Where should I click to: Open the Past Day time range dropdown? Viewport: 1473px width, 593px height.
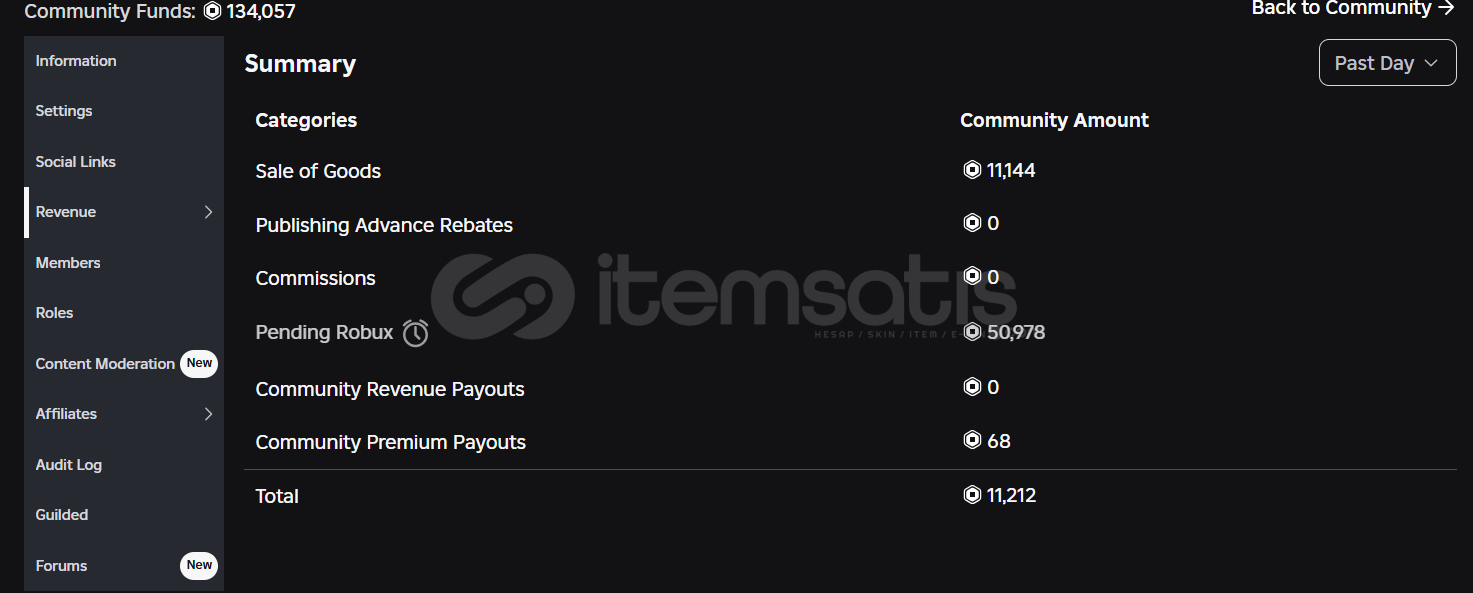1387,63
